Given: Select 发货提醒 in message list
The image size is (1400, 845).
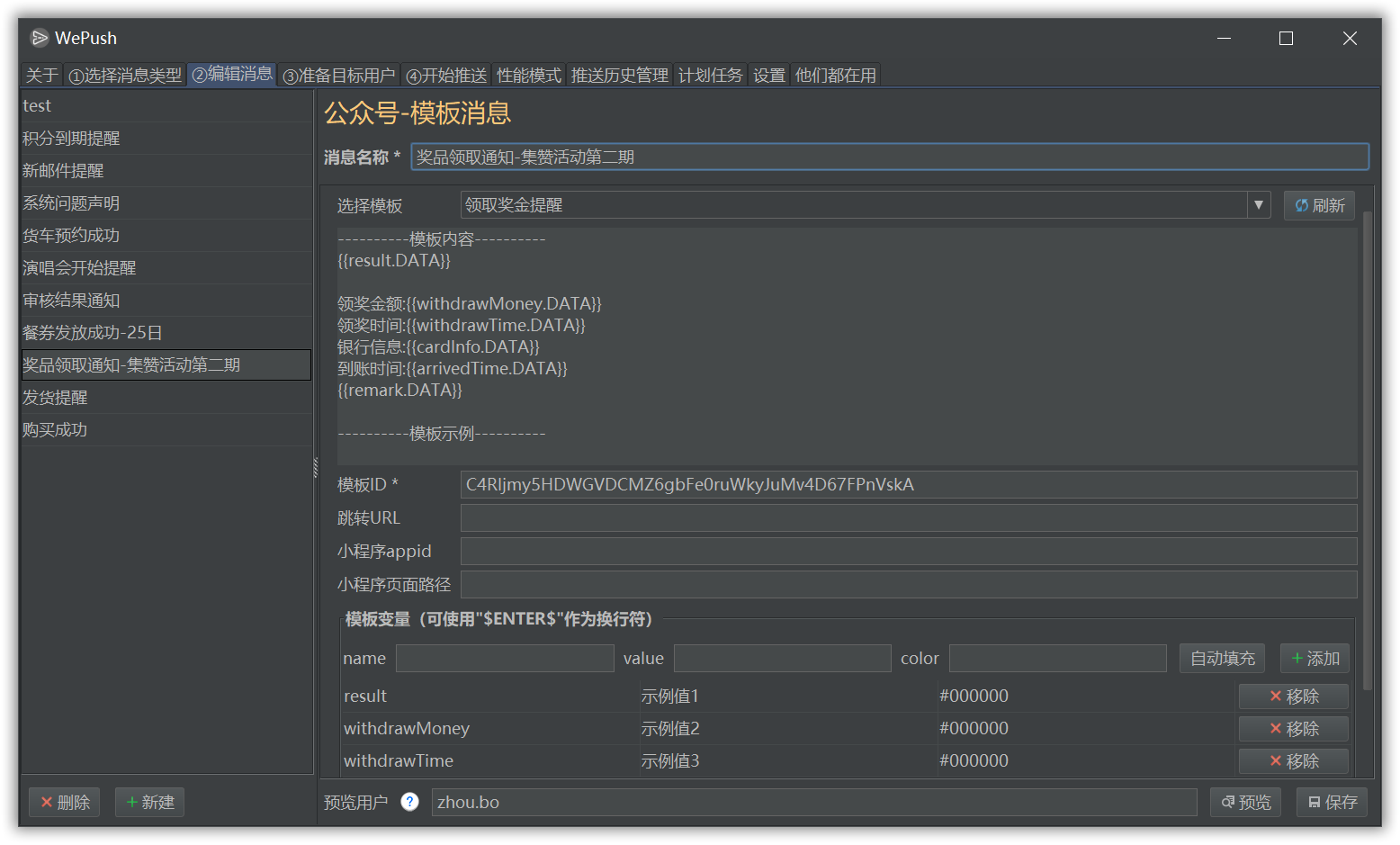Looking at the screenshot, I should [166, 398].
